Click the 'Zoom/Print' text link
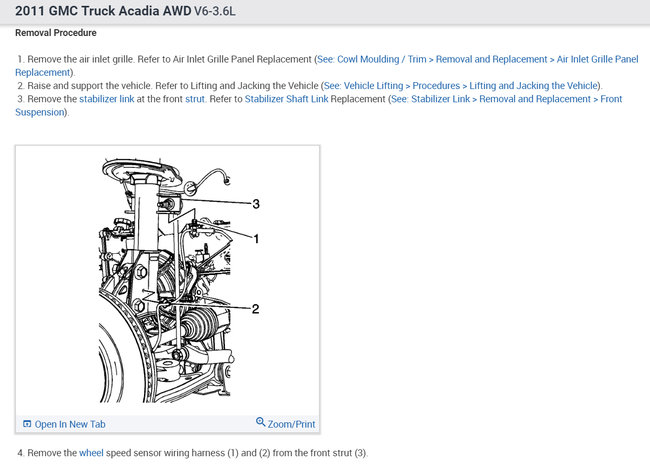 point(291,424)
